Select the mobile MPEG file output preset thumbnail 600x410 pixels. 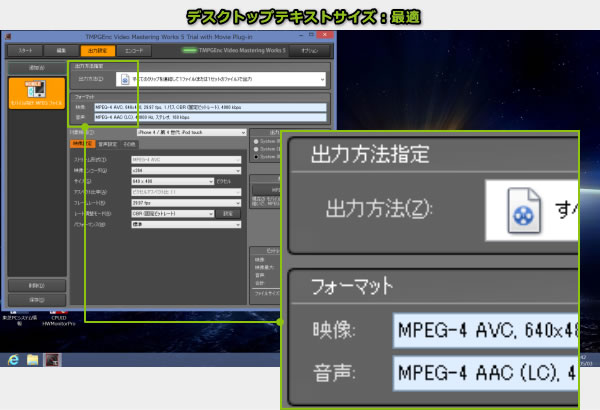(37, 93)
